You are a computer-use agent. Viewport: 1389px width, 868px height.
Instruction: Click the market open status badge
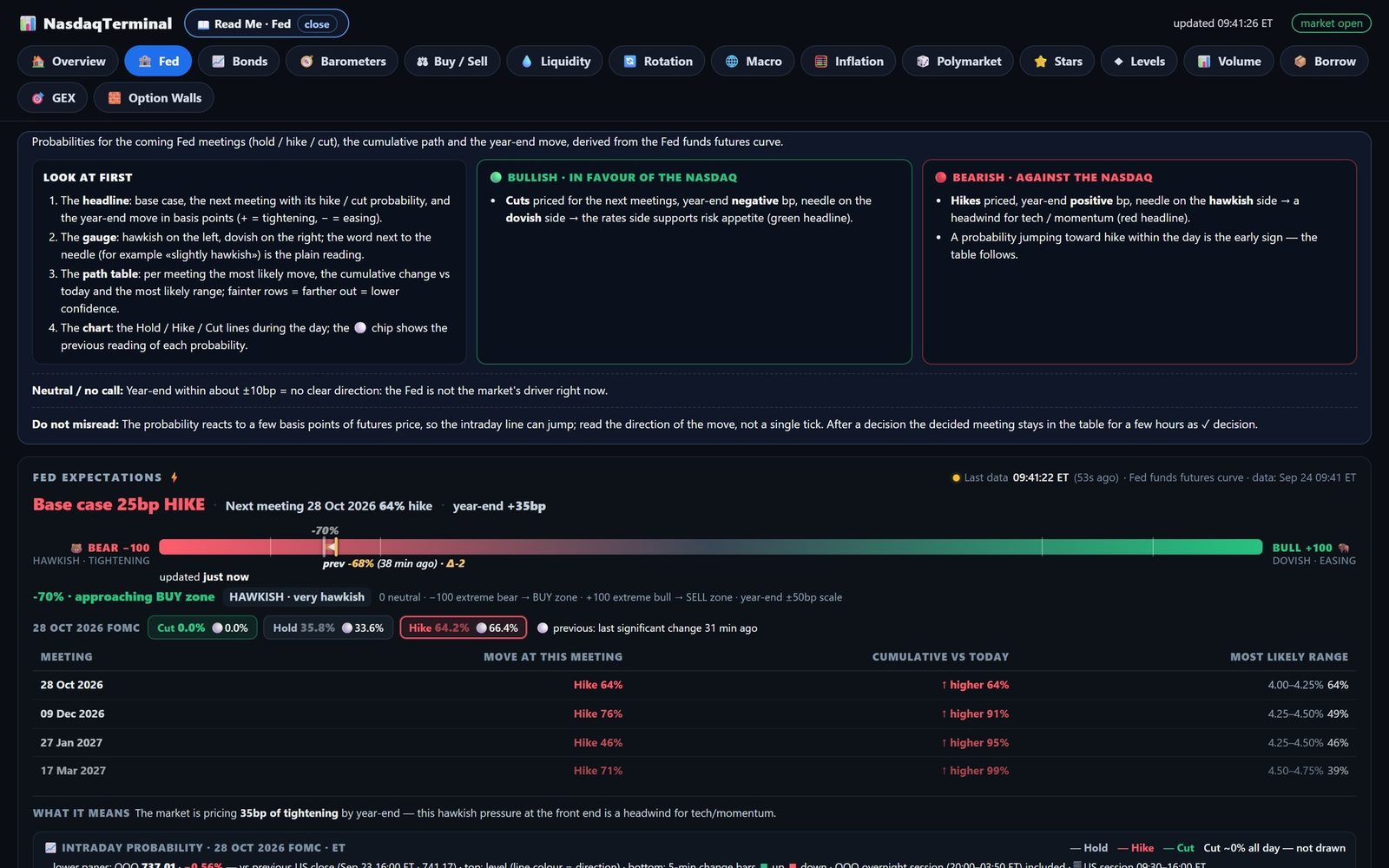coord(1331,23)
